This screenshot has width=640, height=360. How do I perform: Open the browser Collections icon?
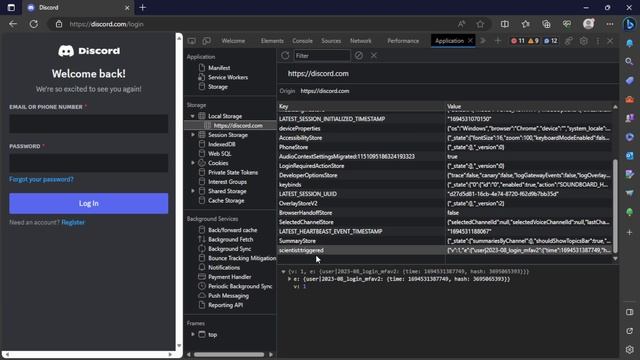coord(546,24)
